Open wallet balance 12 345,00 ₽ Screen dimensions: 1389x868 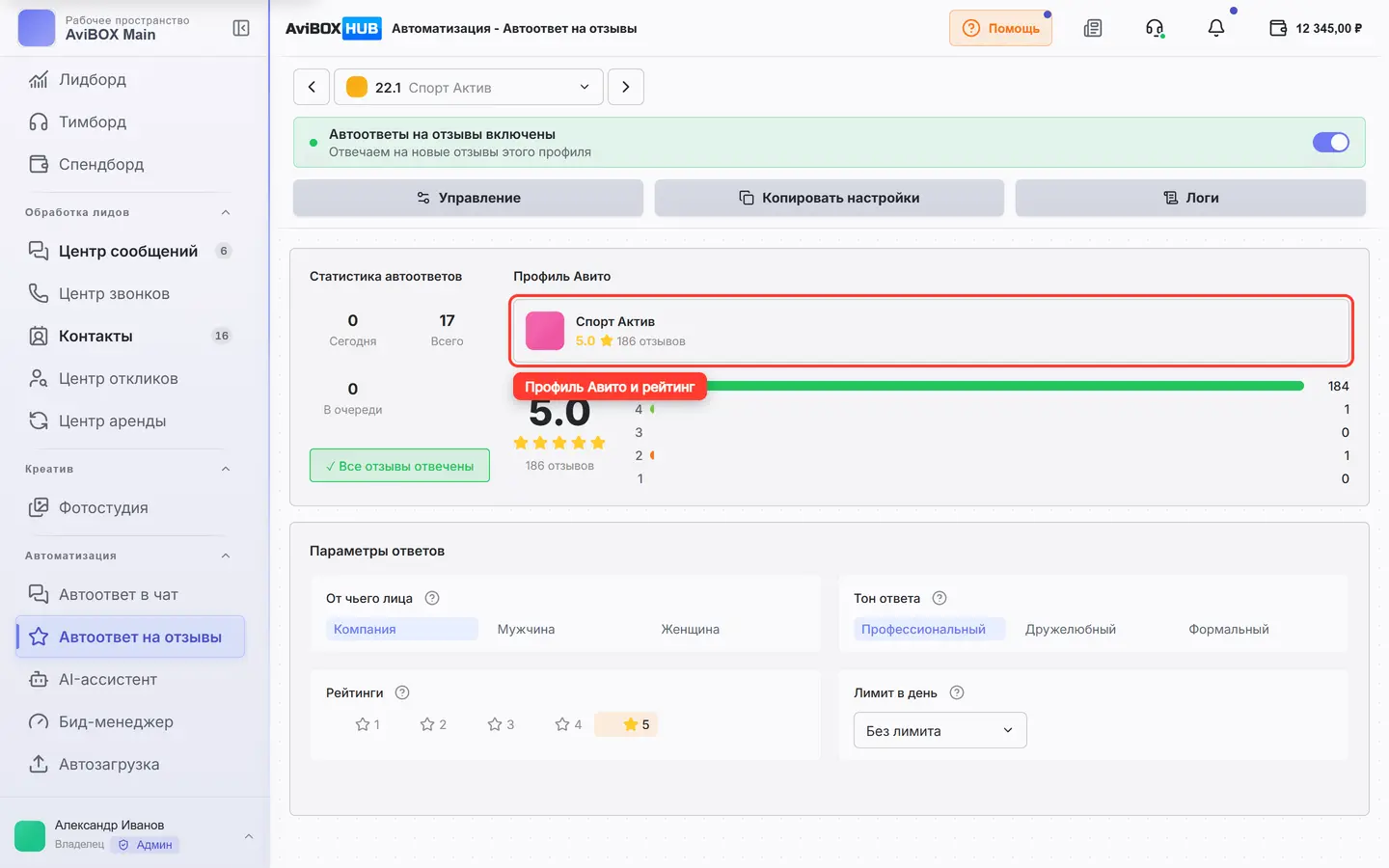[x=1316, y=28]
